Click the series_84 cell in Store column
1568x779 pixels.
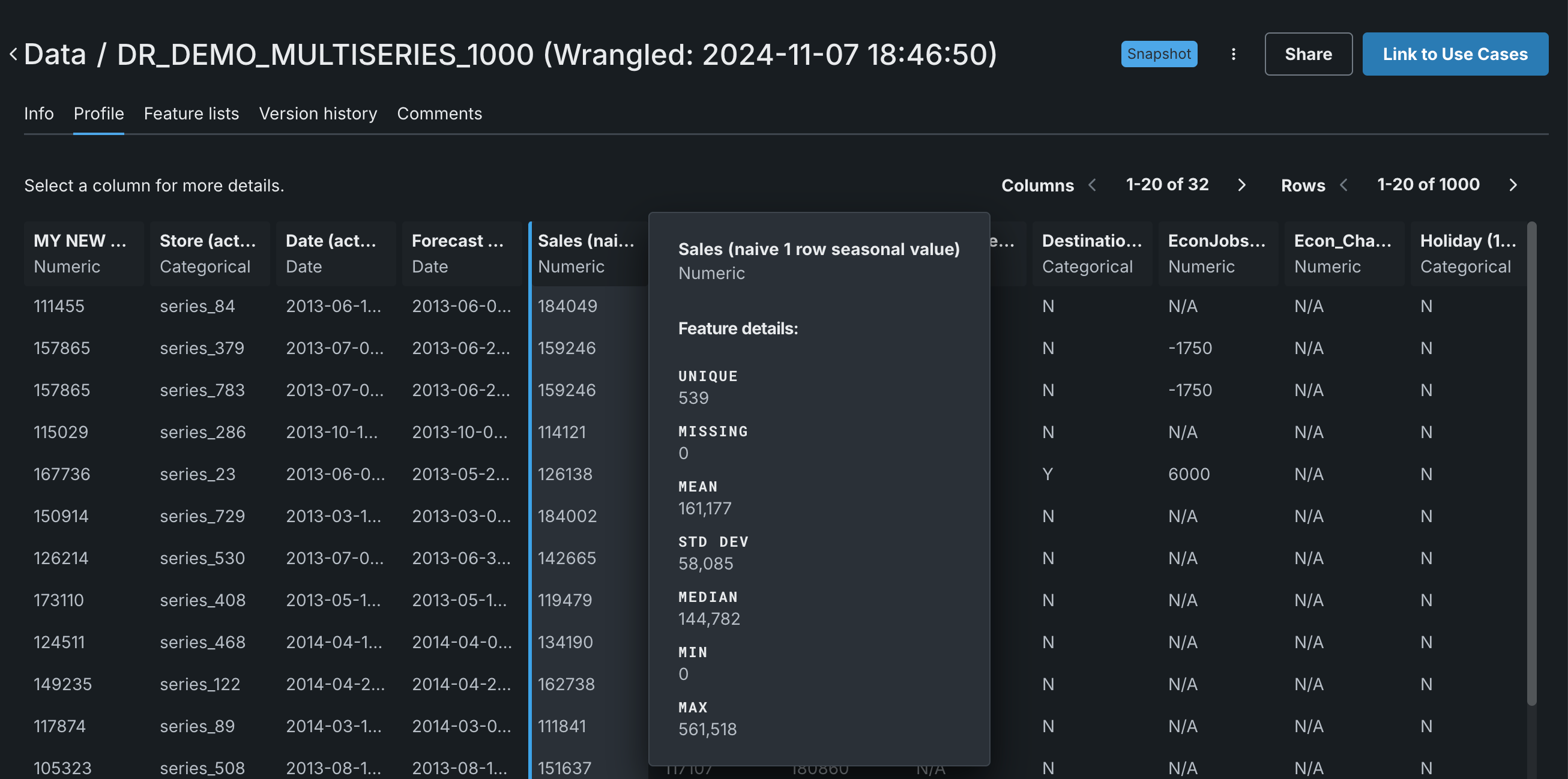[198, 306]
